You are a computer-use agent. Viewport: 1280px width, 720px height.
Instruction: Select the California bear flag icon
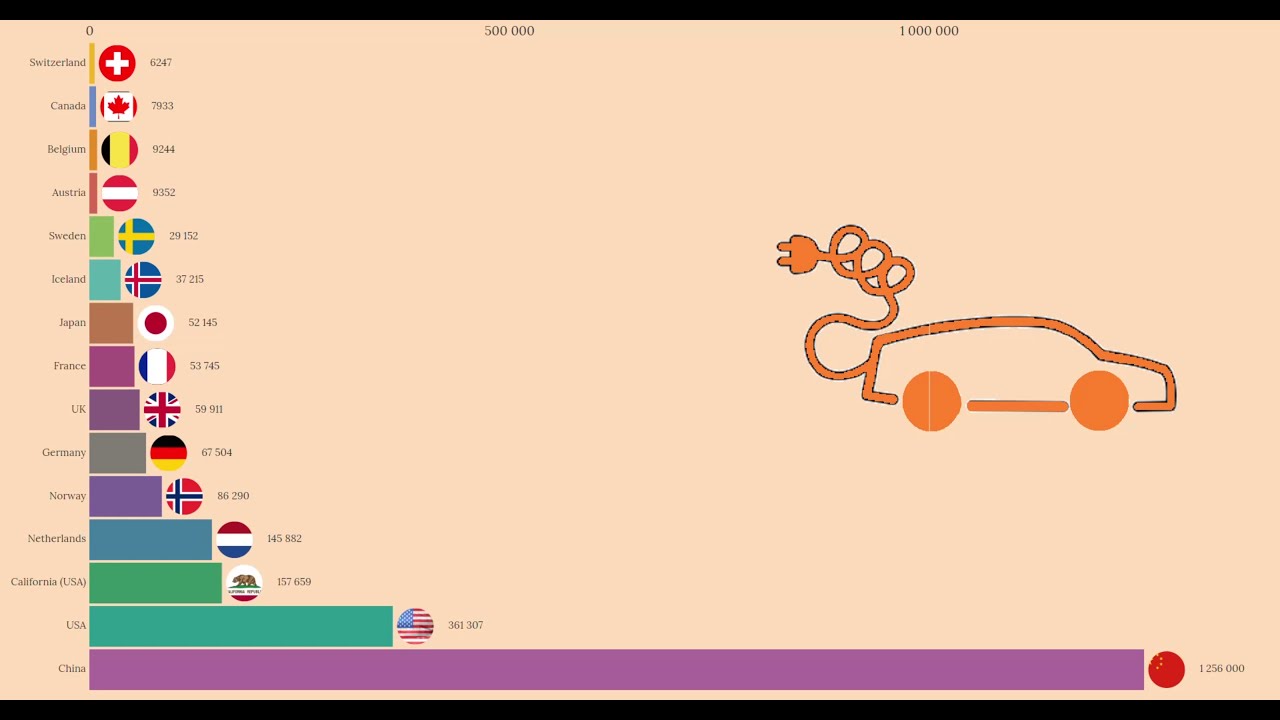[244, 583]
